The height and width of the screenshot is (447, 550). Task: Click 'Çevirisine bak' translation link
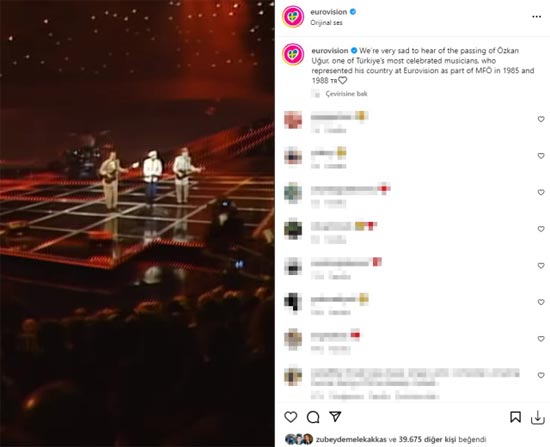pyautogui.click(x=346, y=94)
